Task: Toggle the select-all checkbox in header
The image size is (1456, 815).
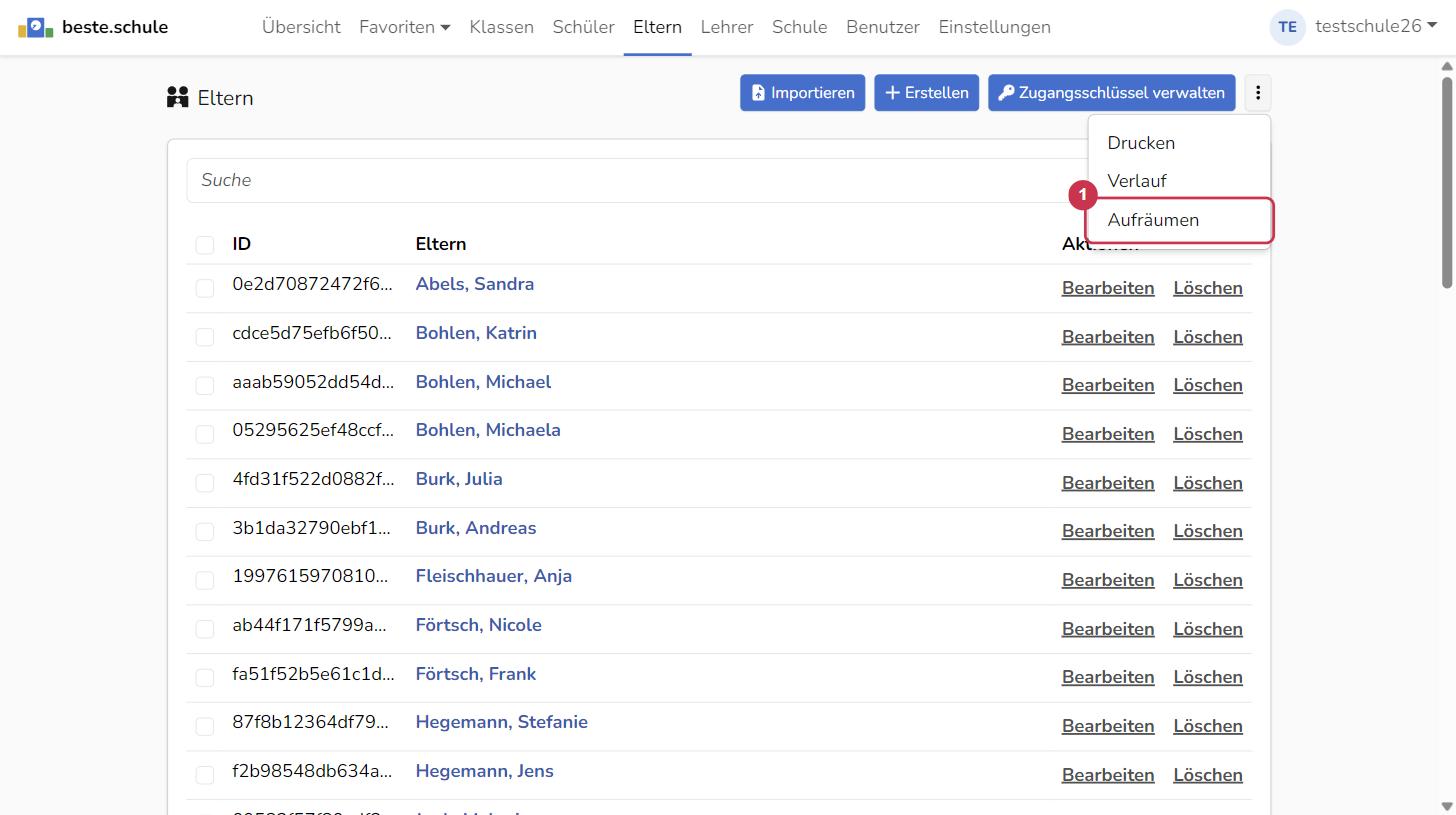Action: click(x=205, y=245)
